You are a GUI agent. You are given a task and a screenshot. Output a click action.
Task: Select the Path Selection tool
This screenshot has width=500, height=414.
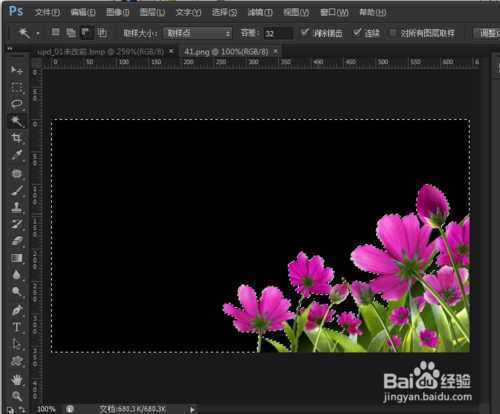coord(17,344)
